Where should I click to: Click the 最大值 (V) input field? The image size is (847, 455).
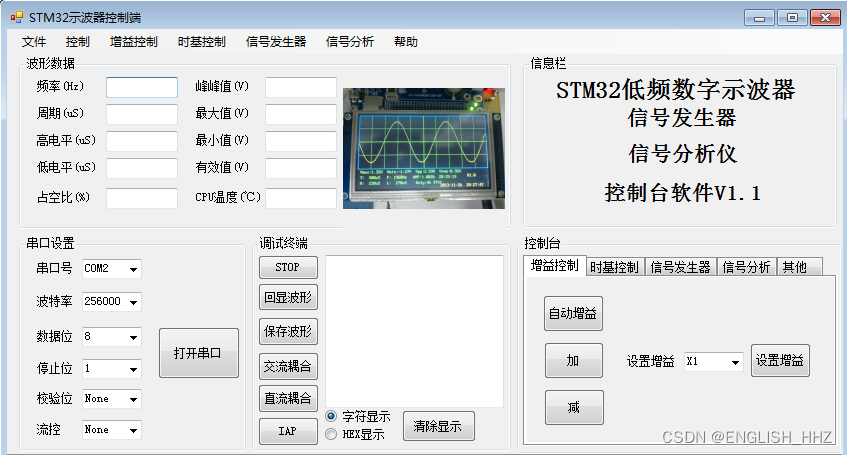pos(301,114)
